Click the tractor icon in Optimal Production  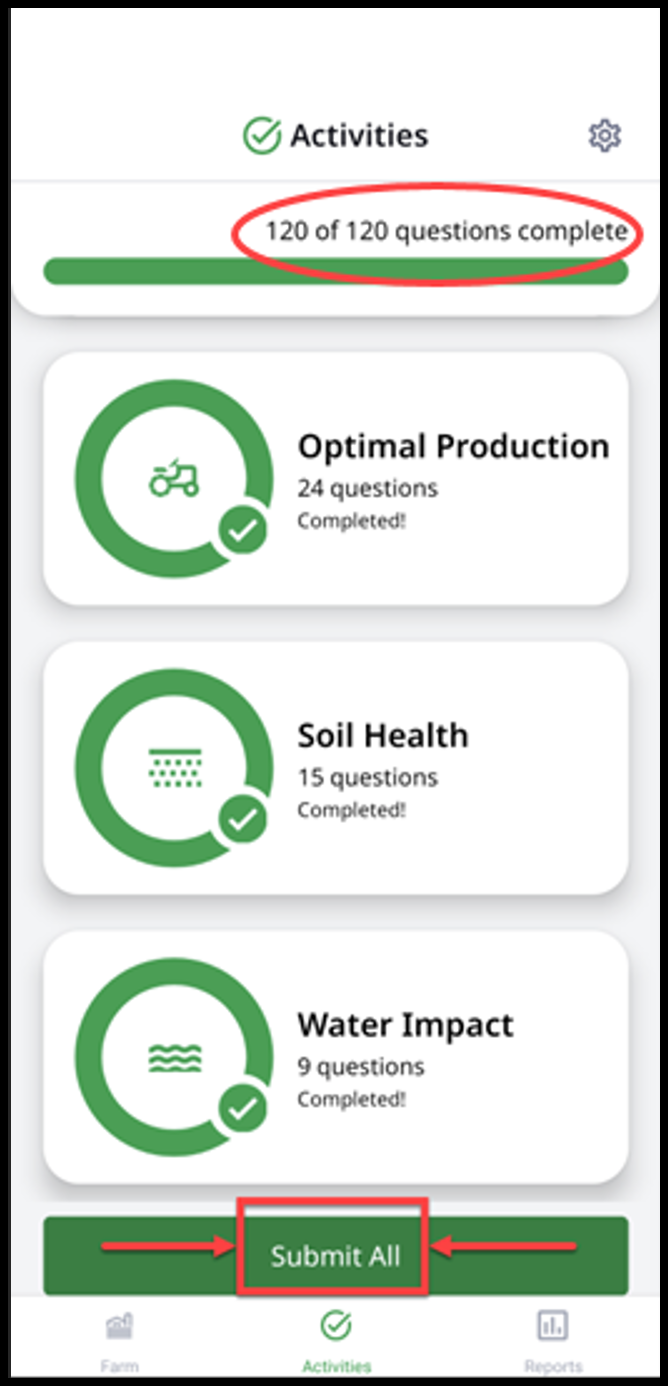tap(174, 479)
